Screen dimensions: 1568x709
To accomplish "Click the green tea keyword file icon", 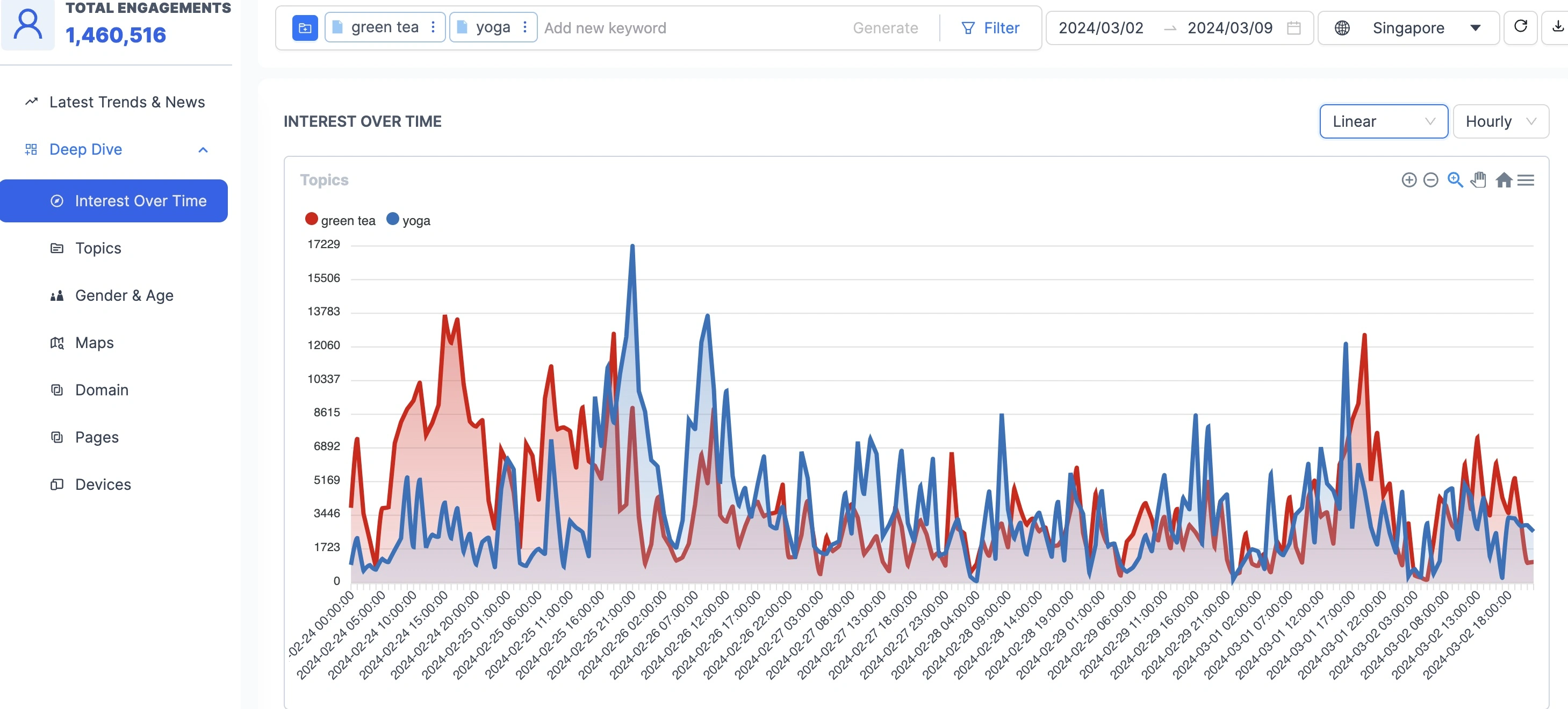I will (338, 27).
